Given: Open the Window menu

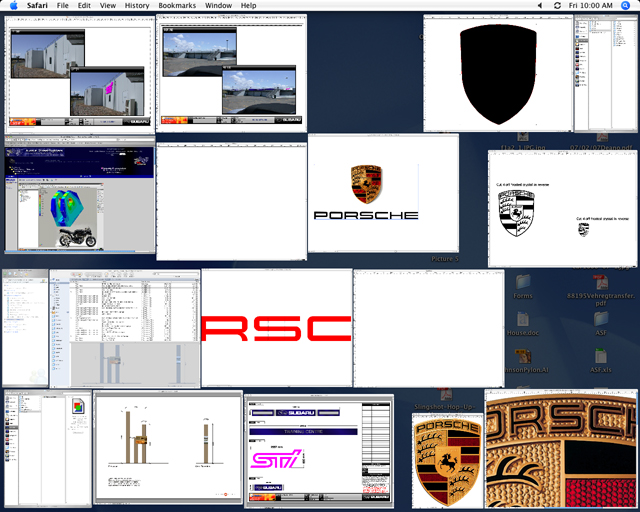Looking at the screenshot, I should coord(218,5).
